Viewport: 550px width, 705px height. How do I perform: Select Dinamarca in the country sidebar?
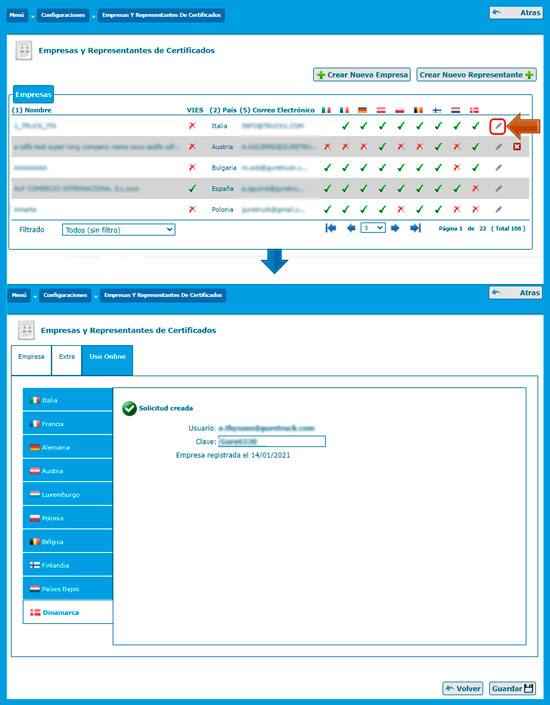coord(67,612)
